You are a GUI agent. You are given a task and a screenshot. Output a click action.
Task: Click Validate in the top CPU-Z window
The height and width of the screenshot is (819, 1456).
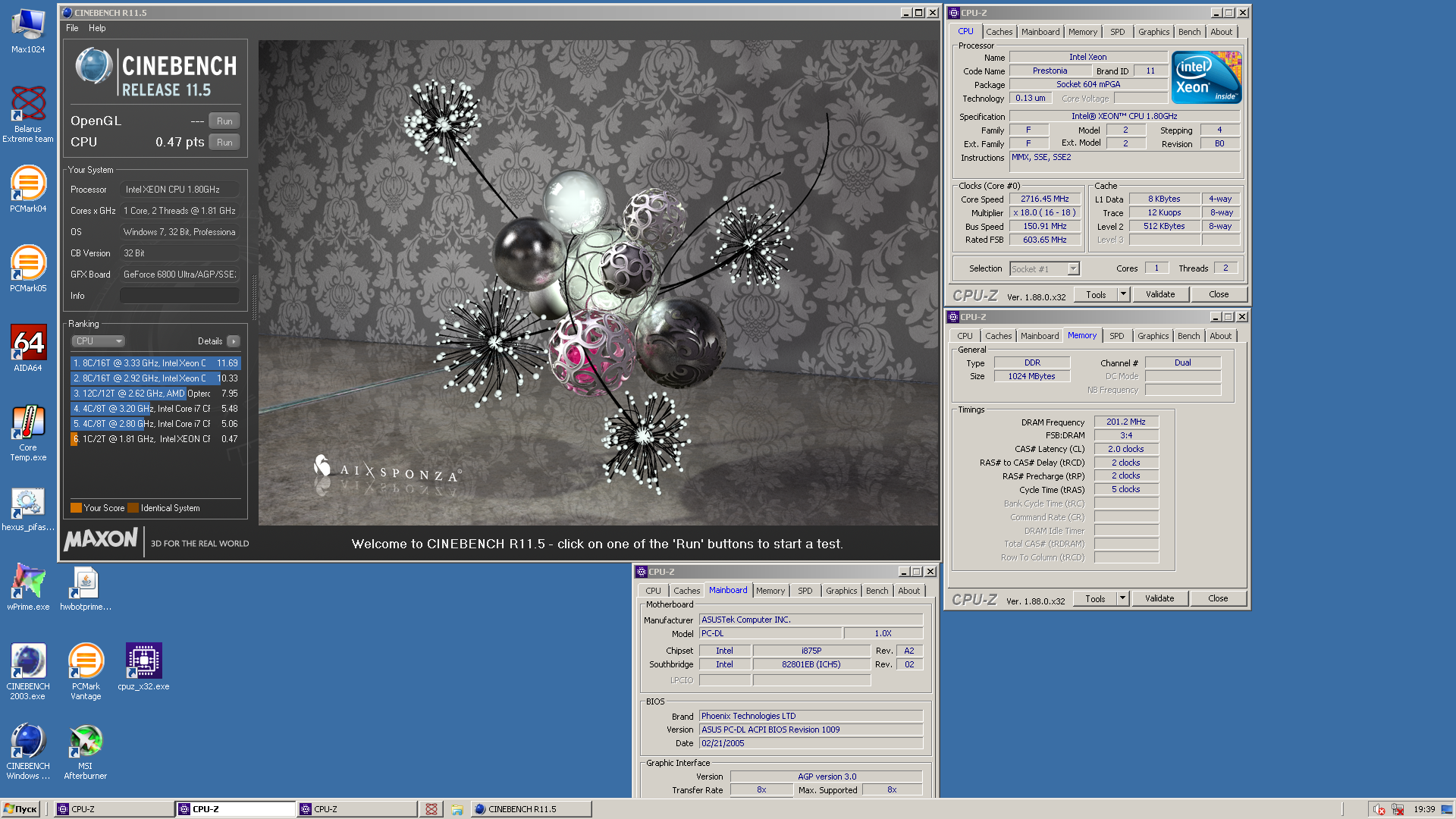tap(1160, 294)
